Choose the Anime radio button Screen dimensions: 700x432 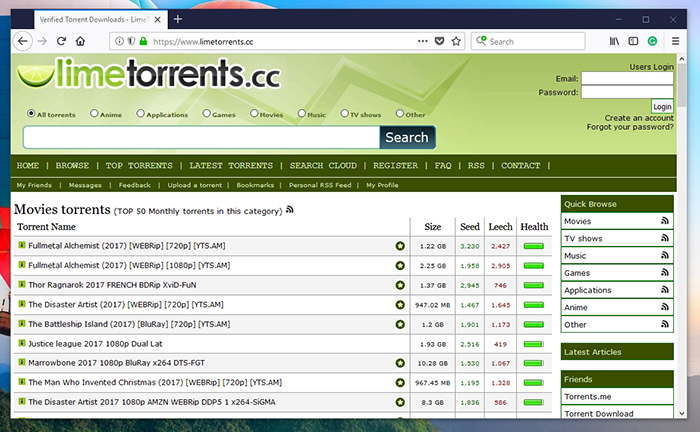pos(93,114)
